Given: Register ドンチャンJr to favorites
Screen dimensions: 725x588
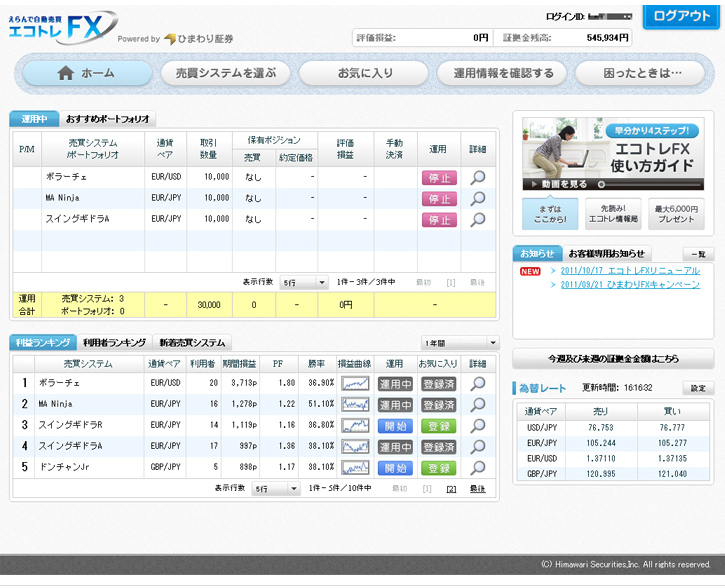Looking at the screenshot, I should click(437, 468).
